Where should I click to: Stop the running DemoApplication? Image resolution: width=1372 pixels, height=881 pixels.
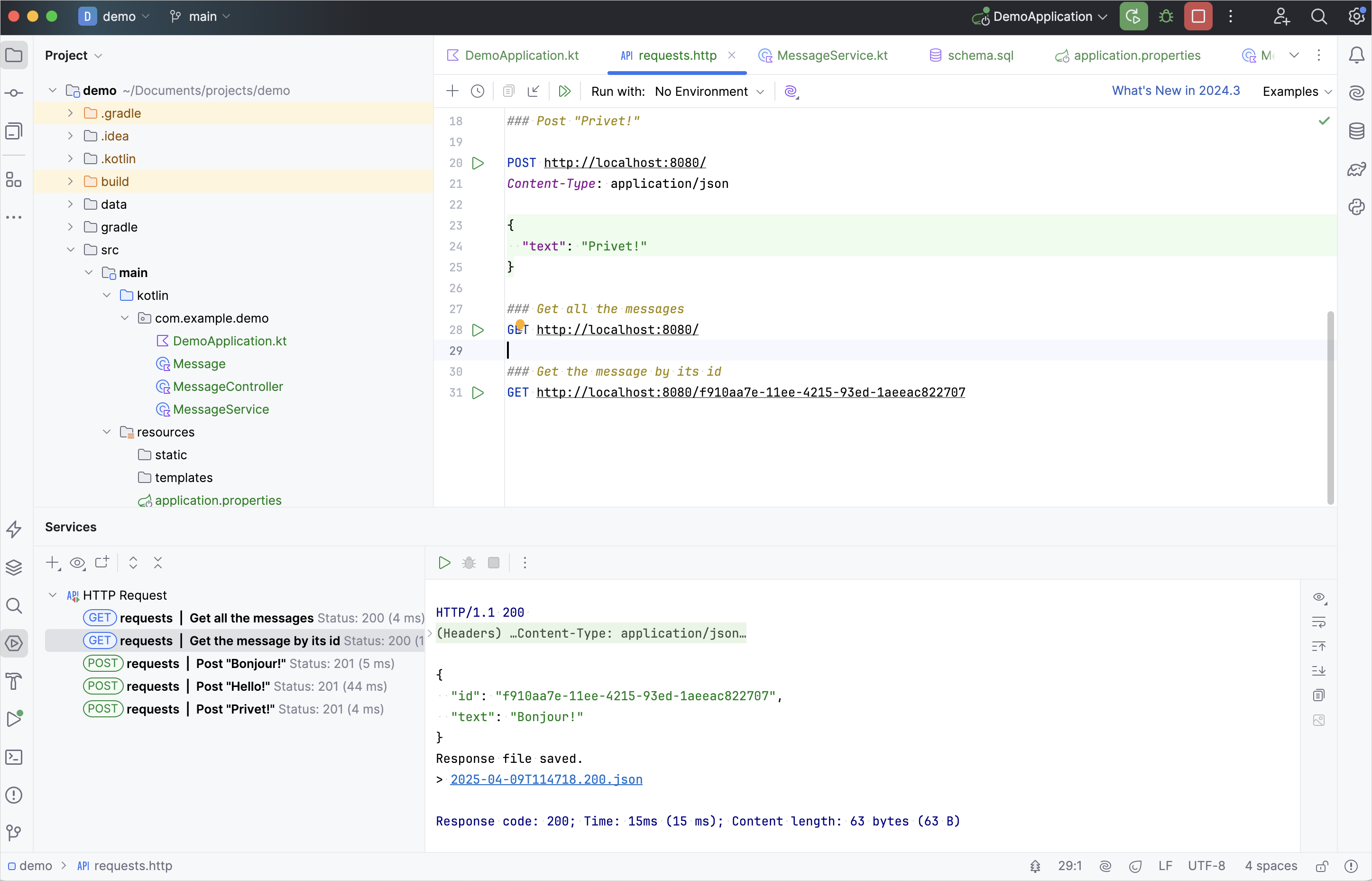(1199, 17)
